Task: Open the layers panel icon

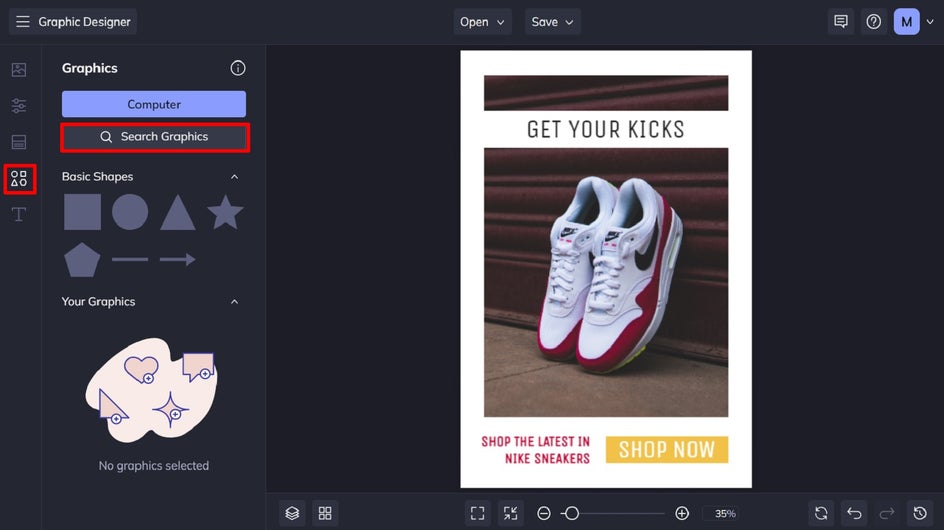Action: click(x=292, y=513)
